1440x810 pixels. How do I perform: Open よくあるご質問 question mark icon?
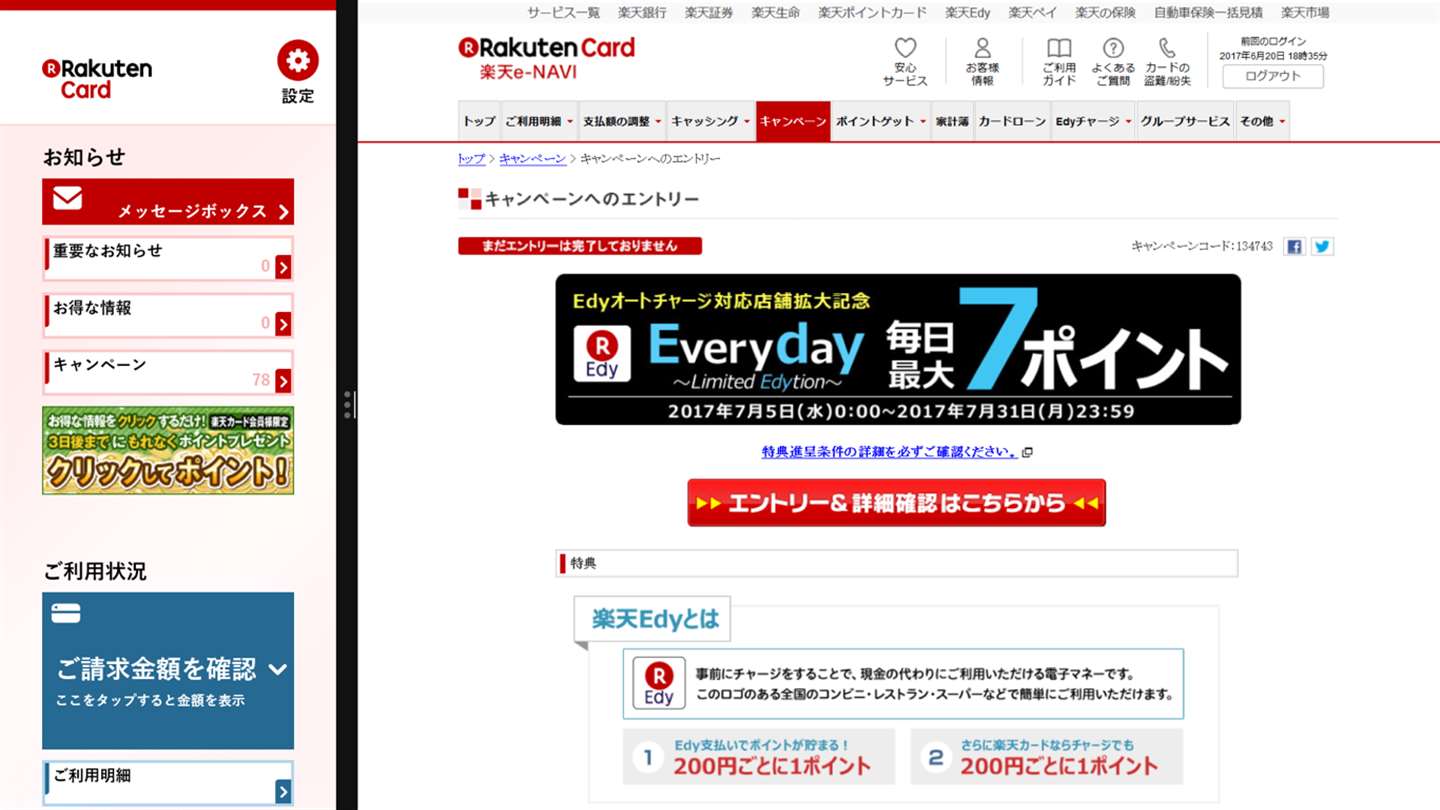point(1113,48)
